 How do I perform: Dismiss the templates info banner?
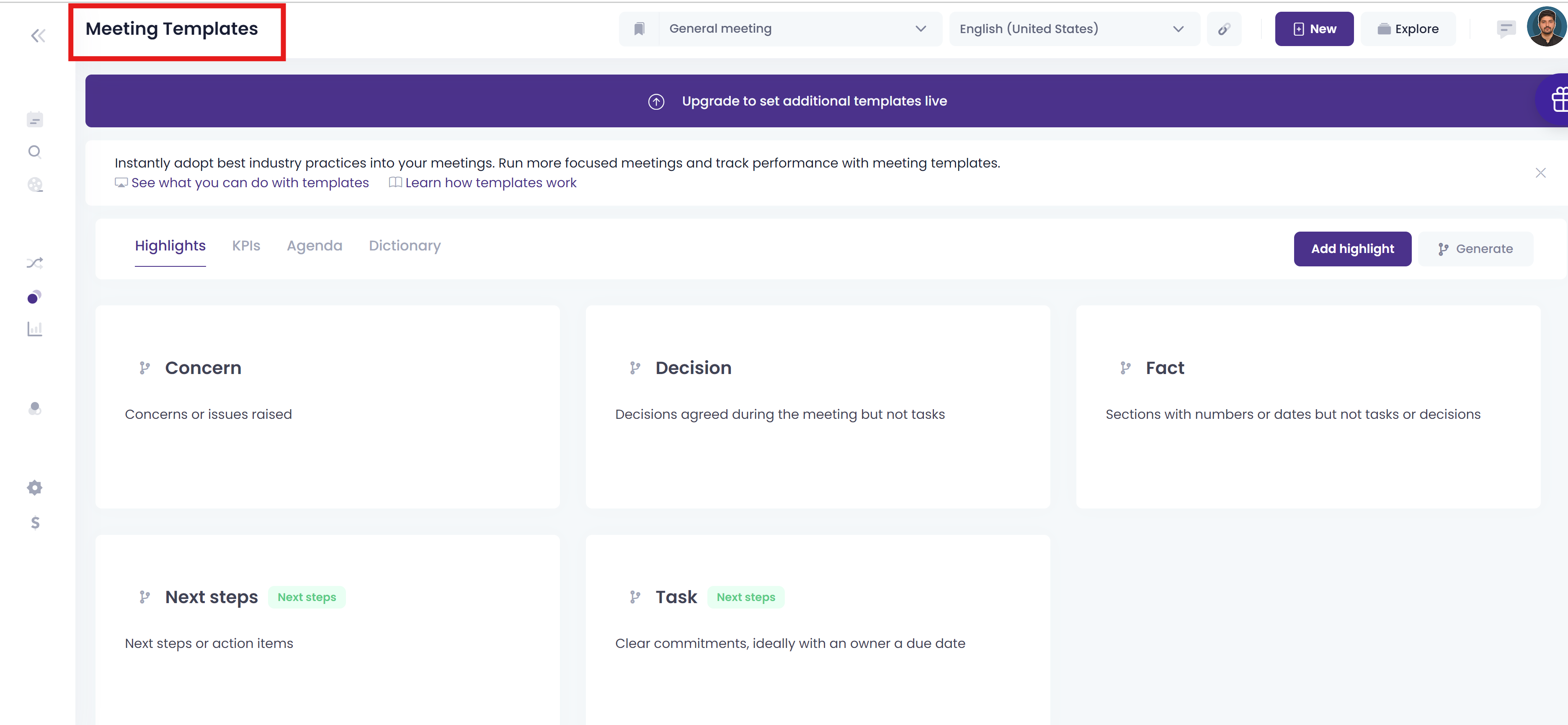pos(1540,173)
